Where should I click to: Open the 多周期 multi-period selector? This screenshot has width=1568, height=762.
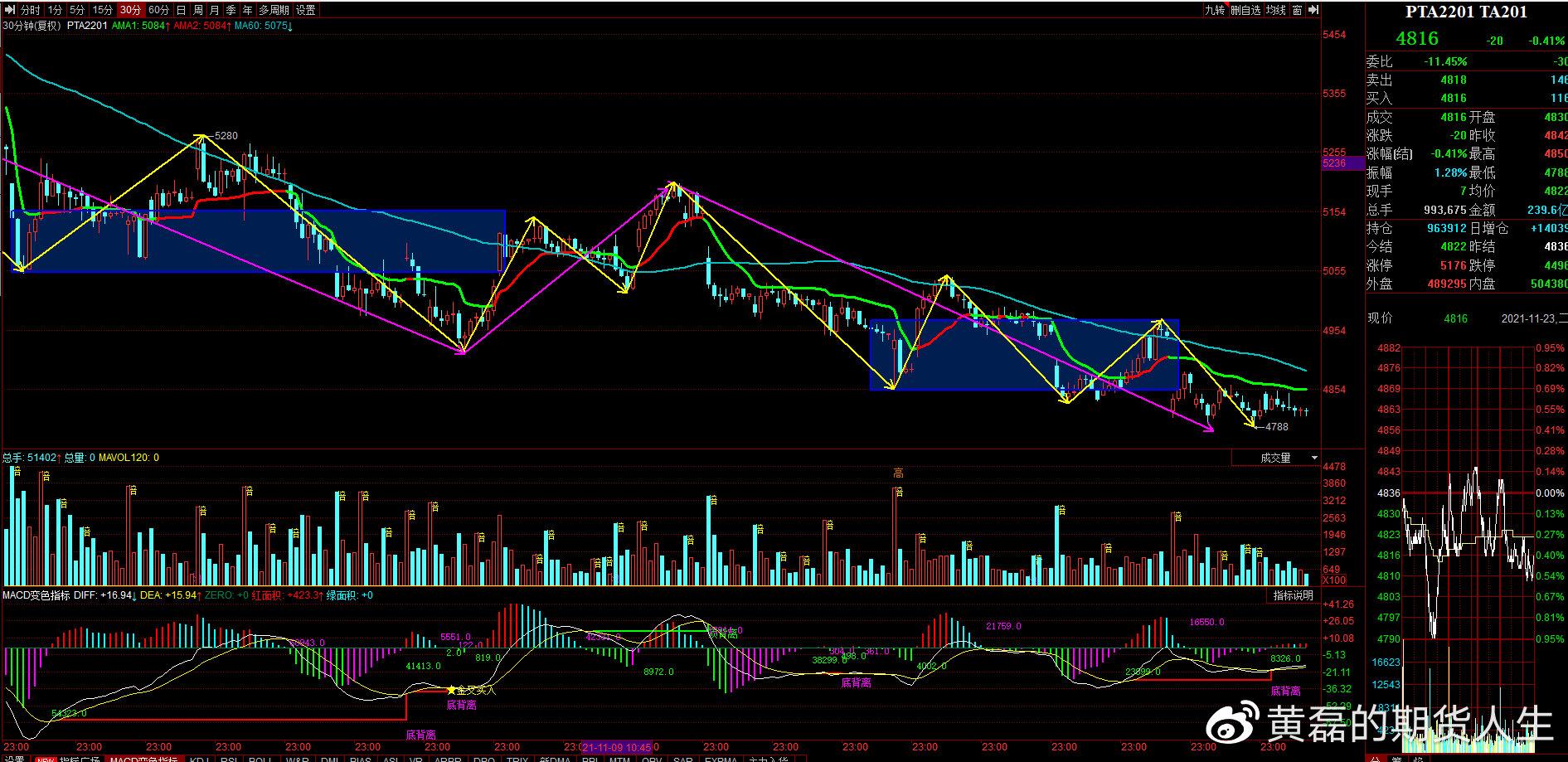(274, 10)
